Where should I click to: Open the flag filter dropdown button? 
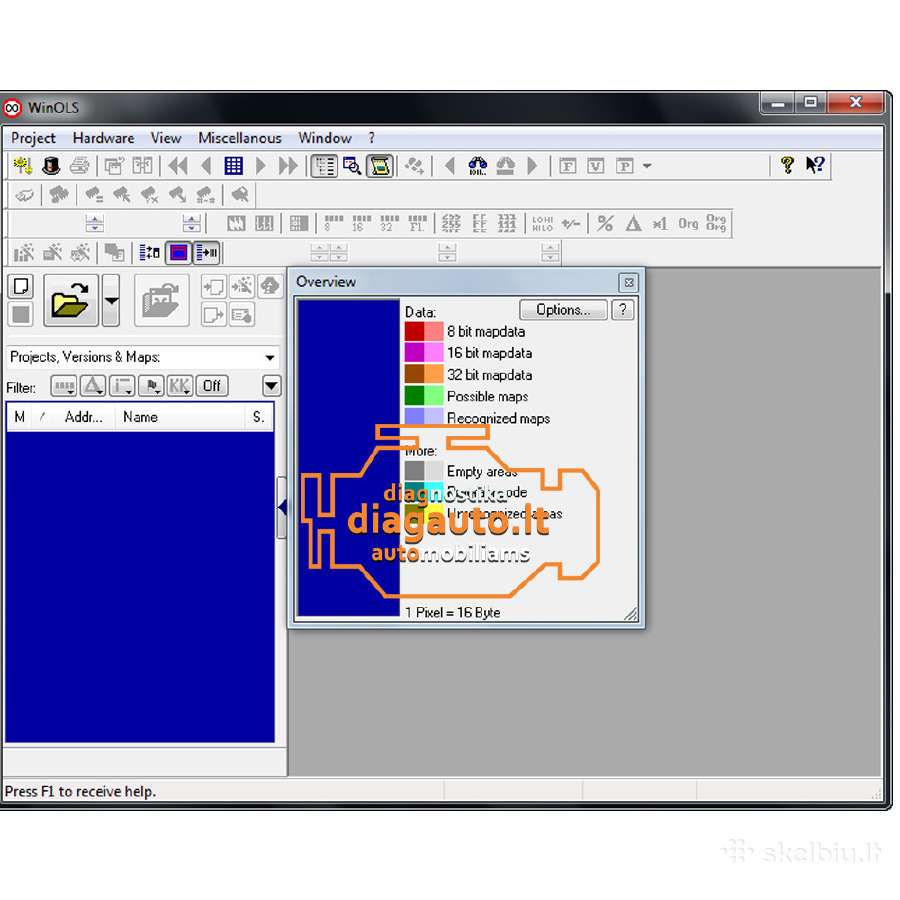(151, 386)
